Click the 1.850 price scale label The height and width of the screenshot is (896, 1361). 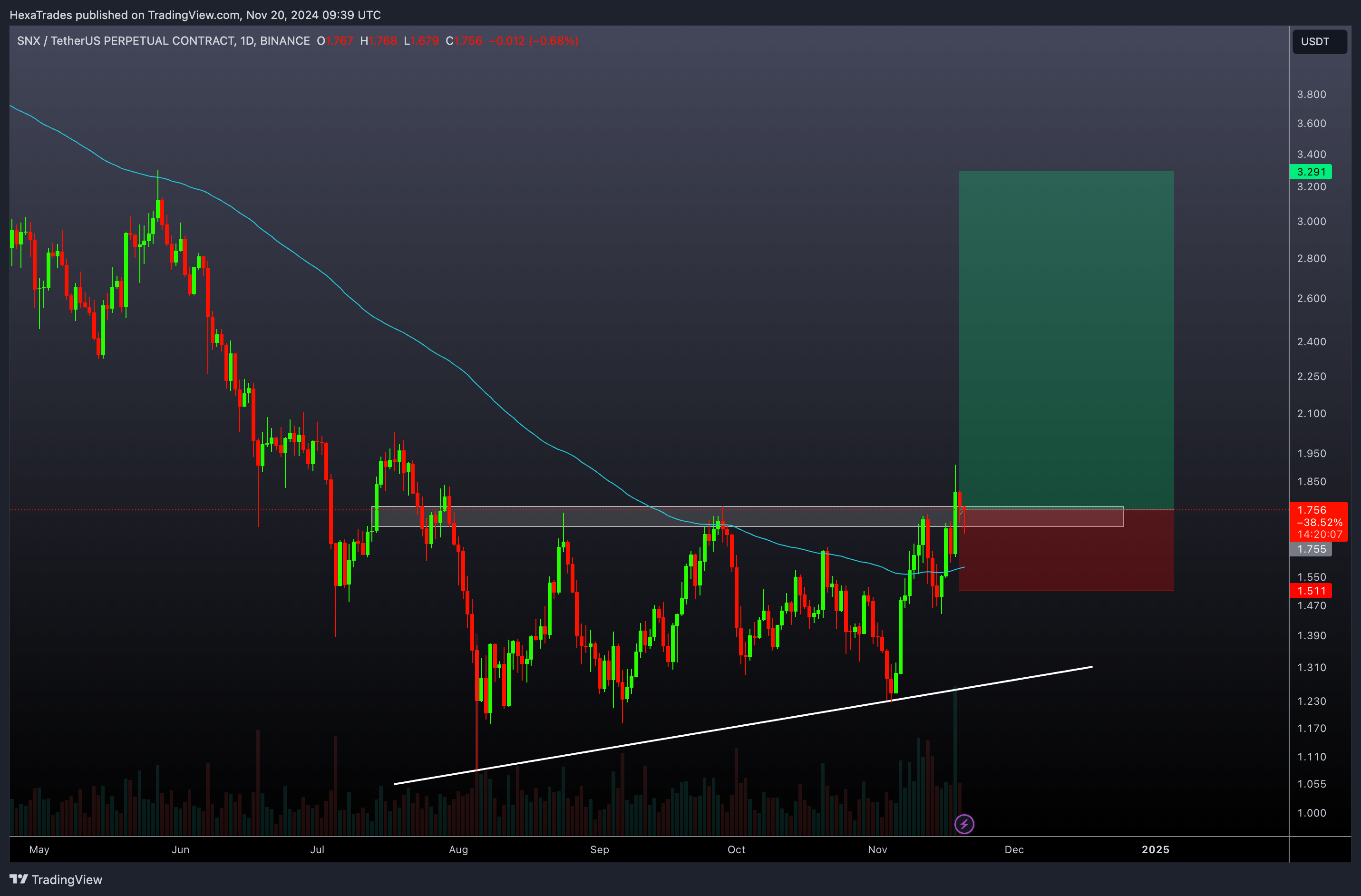tap(1311, 481)
